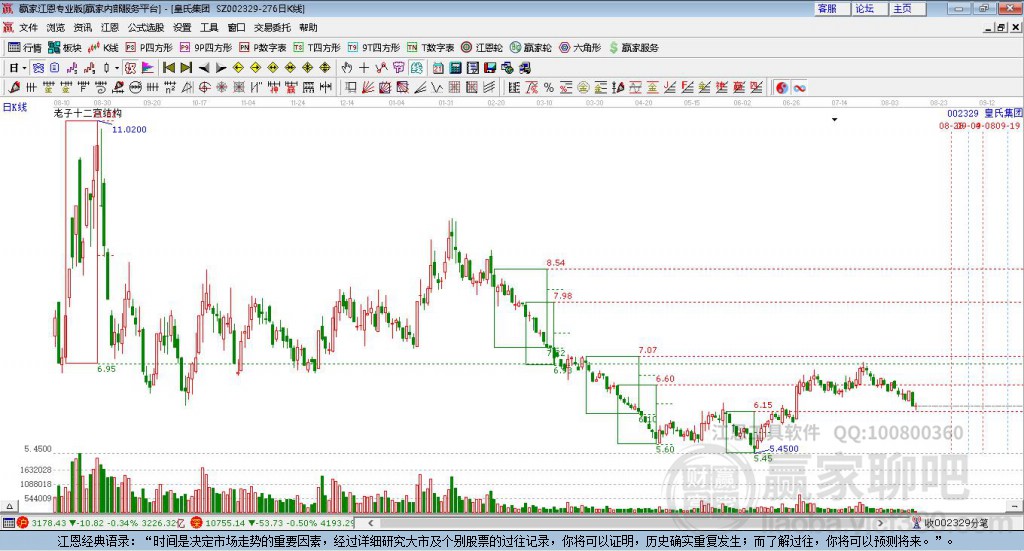The image size is (1024, 551).
Task: Open the 帮助 menu
Action: (308, 27)
